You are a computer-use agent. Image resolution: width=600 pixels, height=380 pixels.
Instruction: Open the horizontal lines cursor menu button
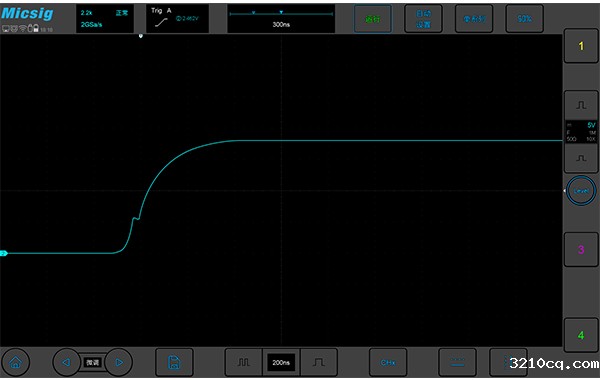(457, 362)
